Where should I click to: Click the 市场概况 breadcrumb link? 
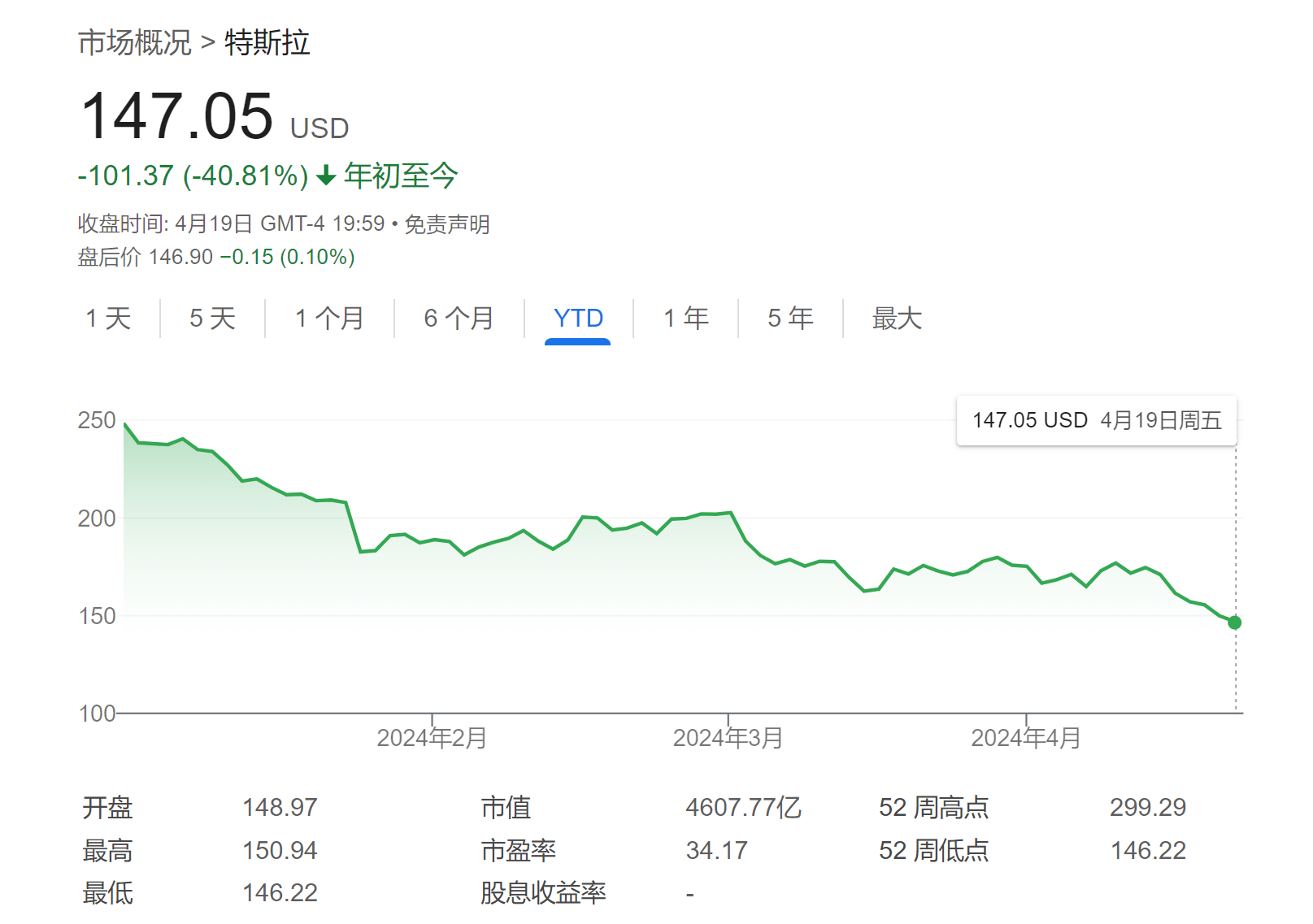134,42
